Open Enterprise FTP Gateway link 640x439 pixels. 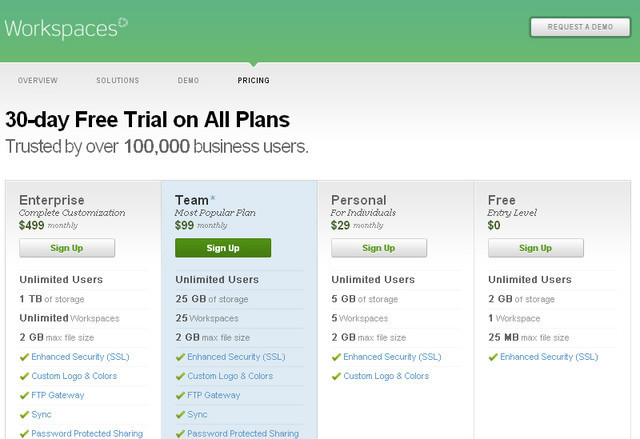coord(57,395)
